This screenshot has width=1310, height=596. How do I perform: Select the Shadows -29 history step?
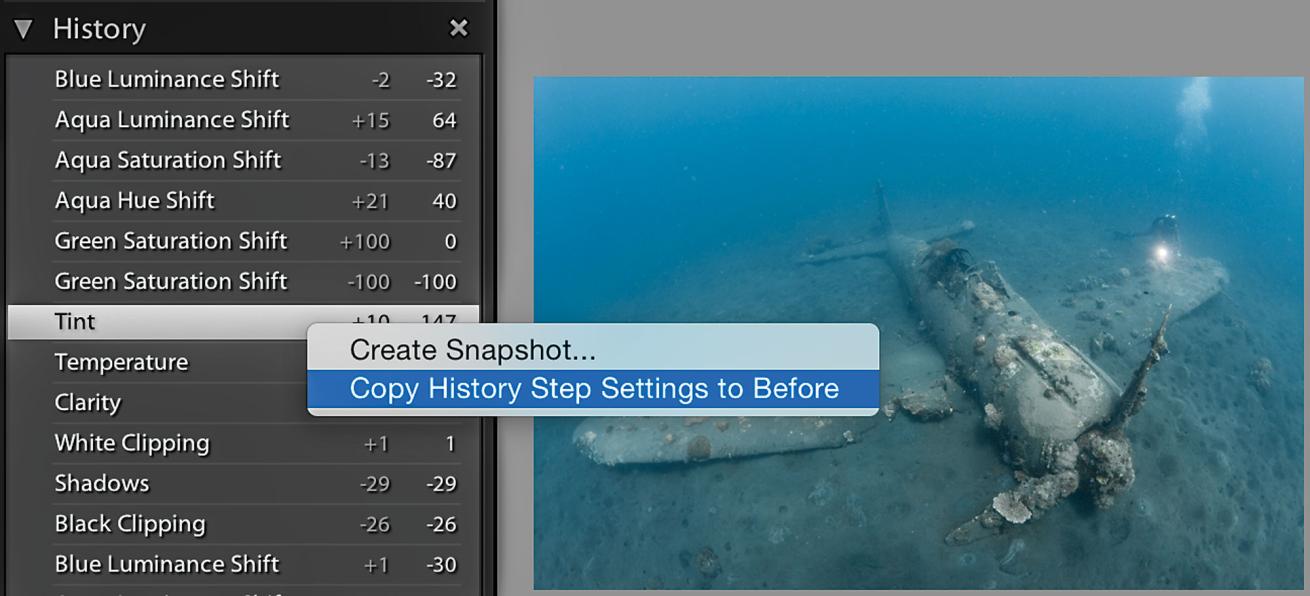point(102,483)
